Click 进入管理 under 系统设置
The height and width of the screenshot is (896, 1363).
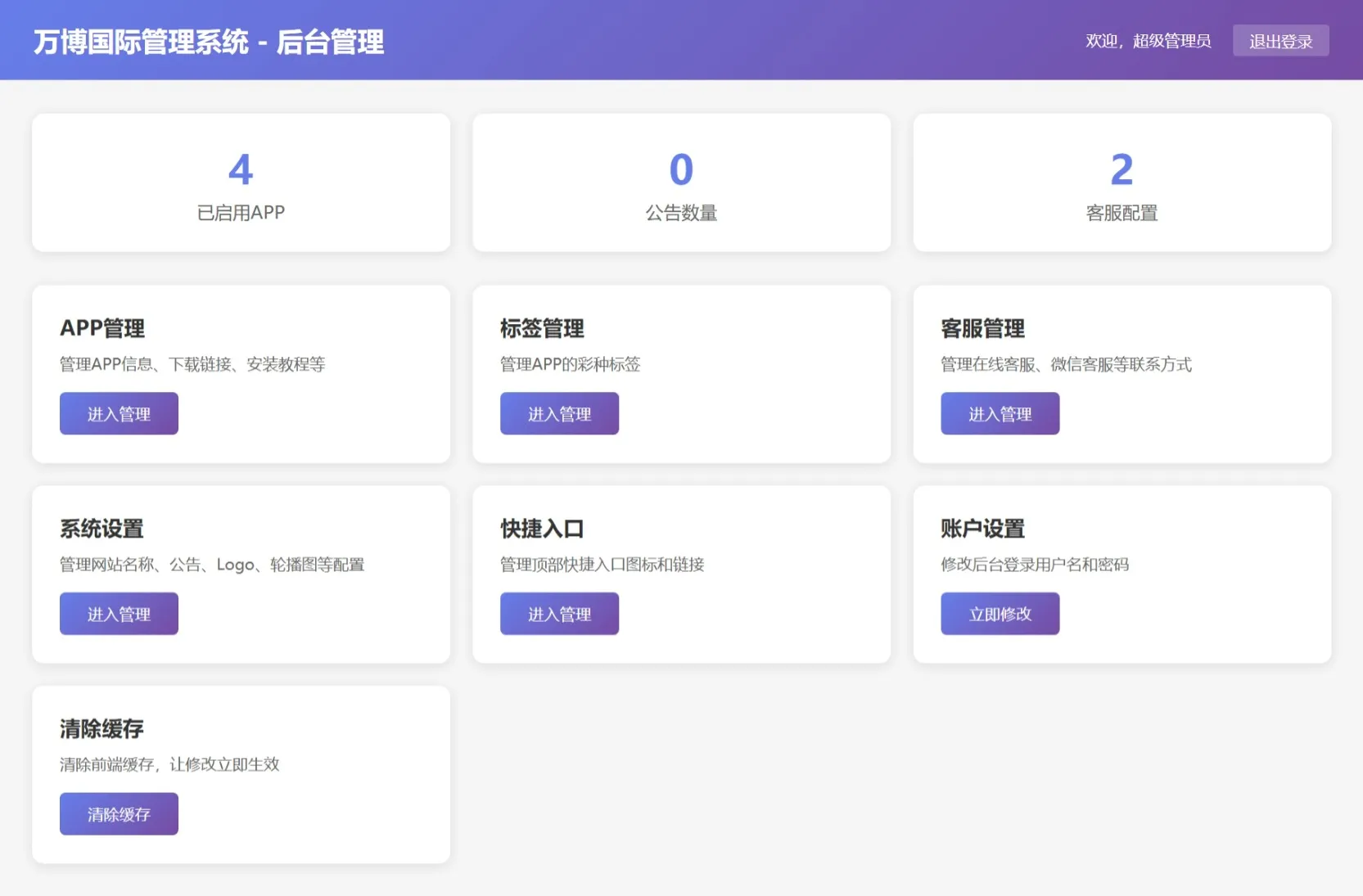[x=119, y=613]
